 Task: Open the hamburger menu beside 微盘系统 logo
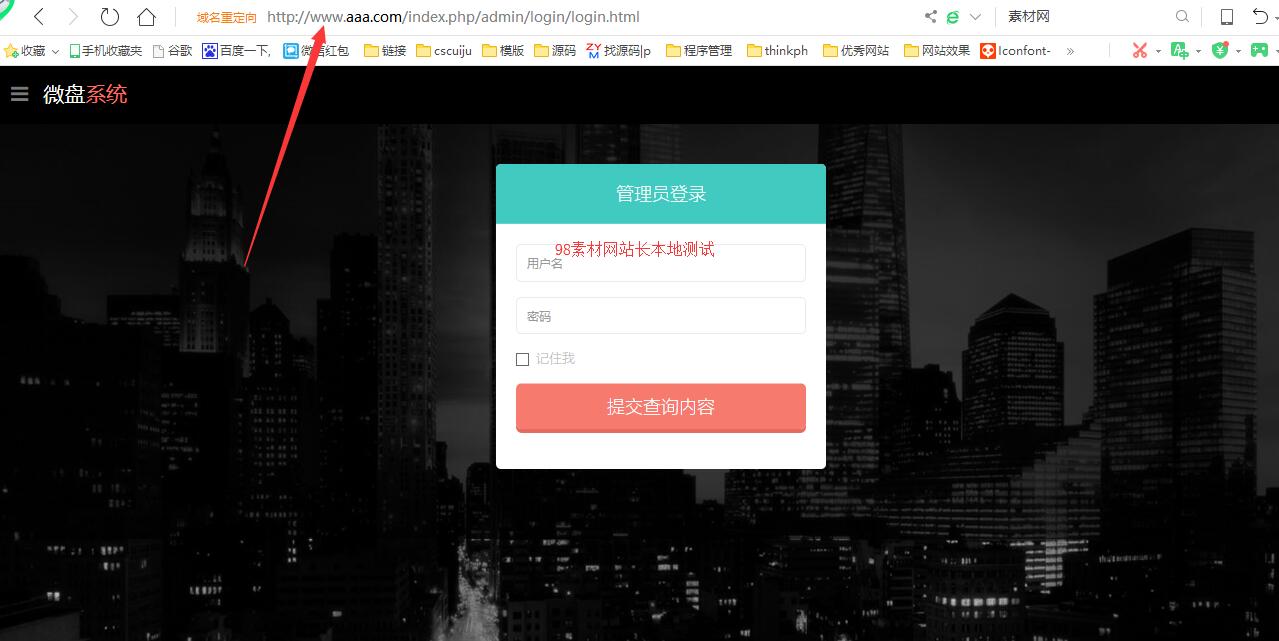pyautogui.click(x=19, y=93)
